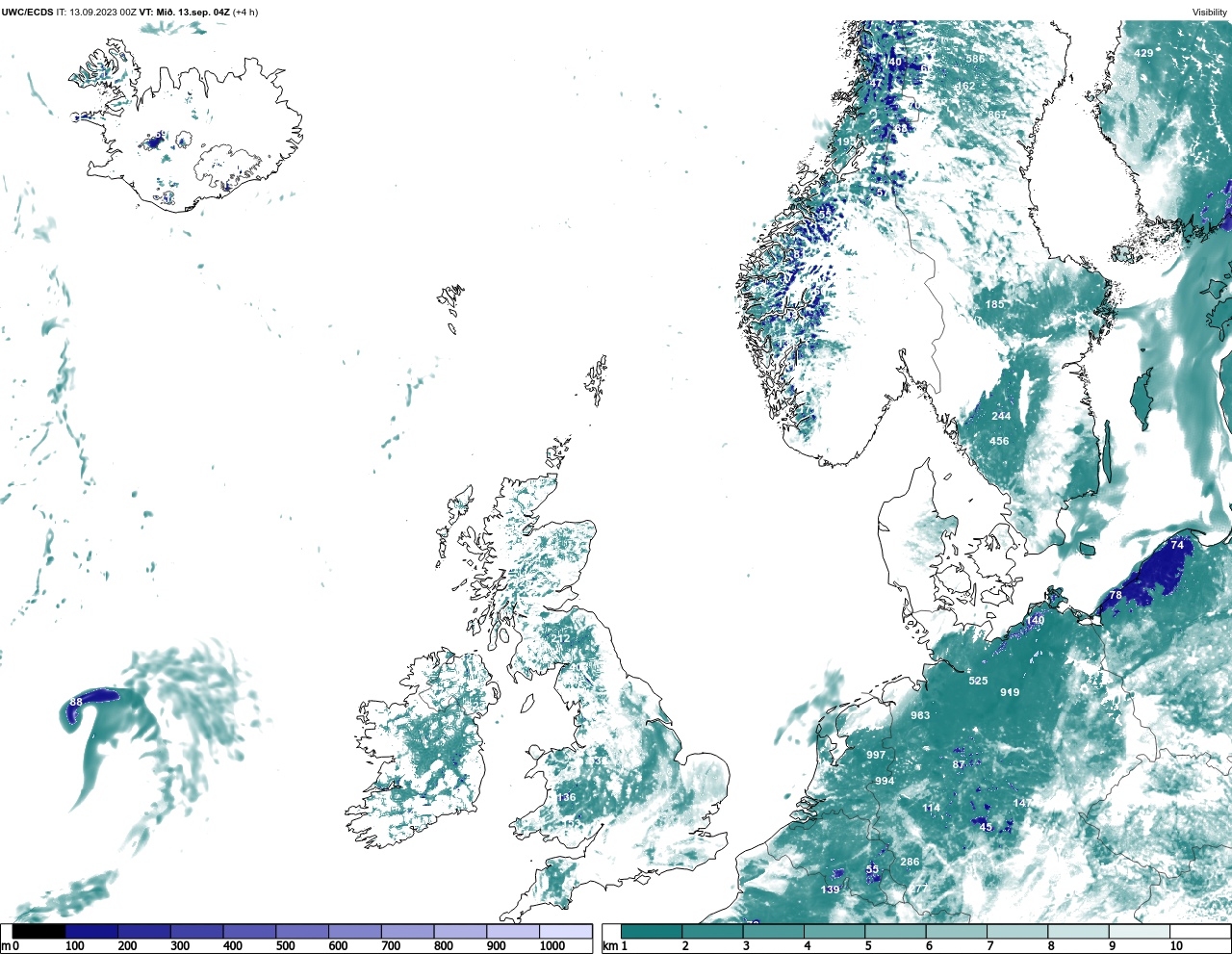Click the 'Visibility' title label
The height and width of the screenshot is (954, 1232).
coord(1210,13)
